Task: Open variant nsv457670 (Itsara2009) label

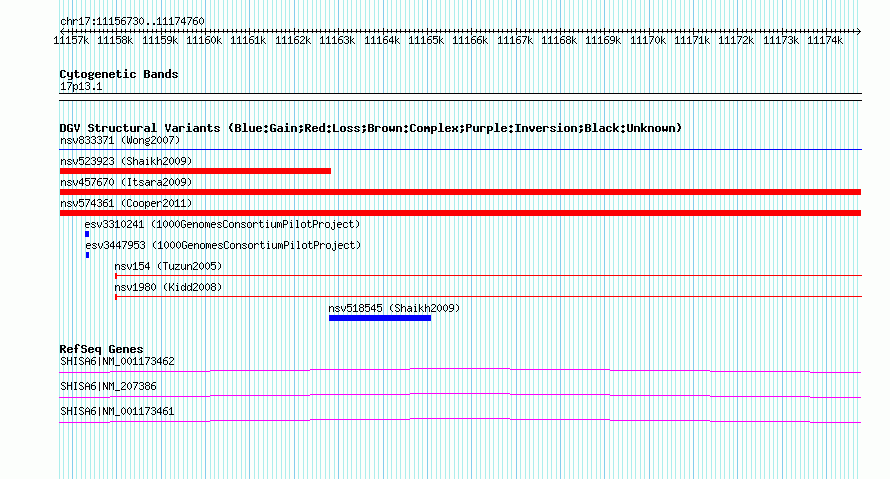Action: click(x=126, y=182)
